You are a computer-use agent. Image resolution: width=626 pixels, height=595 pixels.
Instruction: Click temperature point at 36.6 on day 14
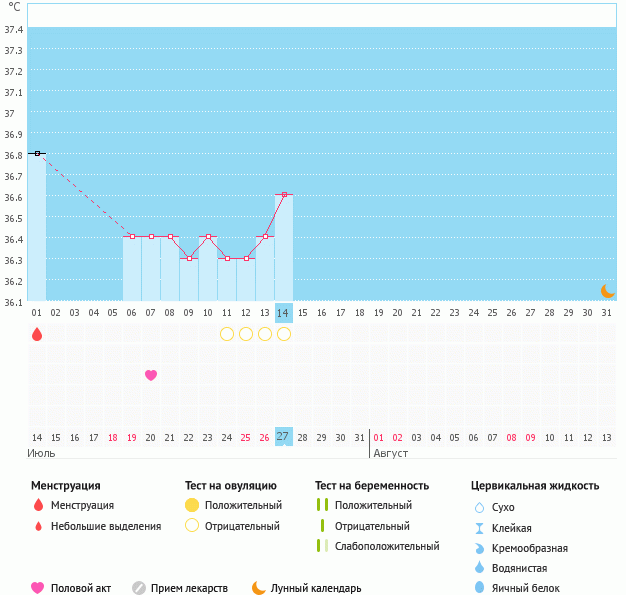pyautogui.click(x=284, y=194)
